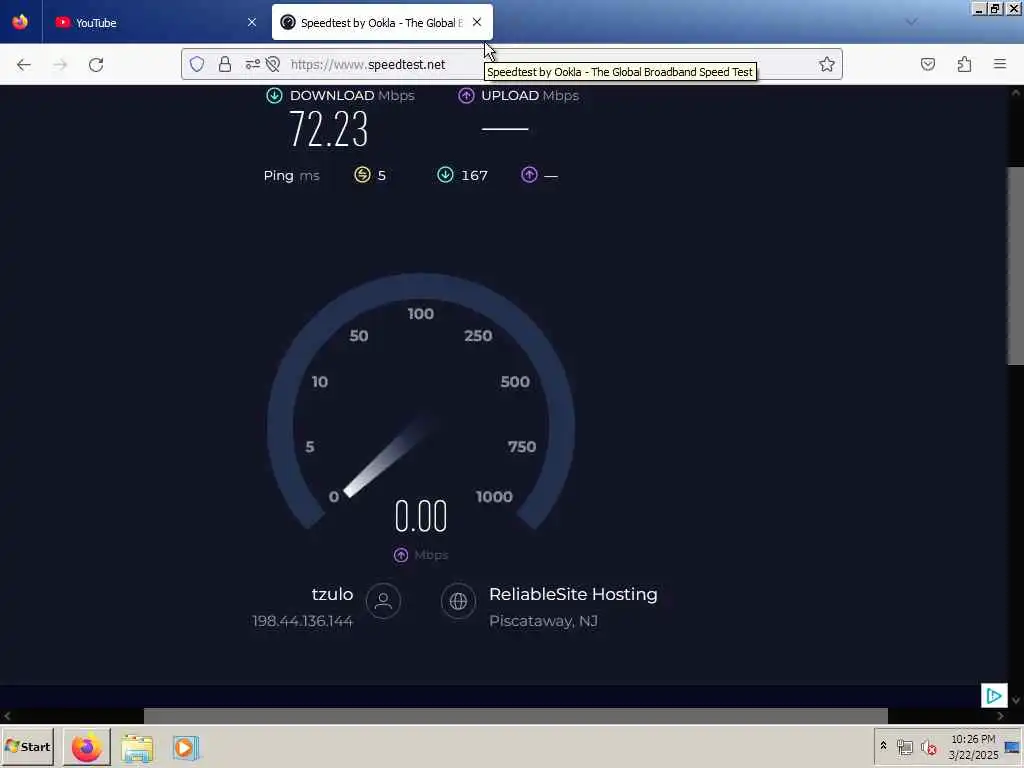Open the list all tabs dropdown

click(912, 22)
